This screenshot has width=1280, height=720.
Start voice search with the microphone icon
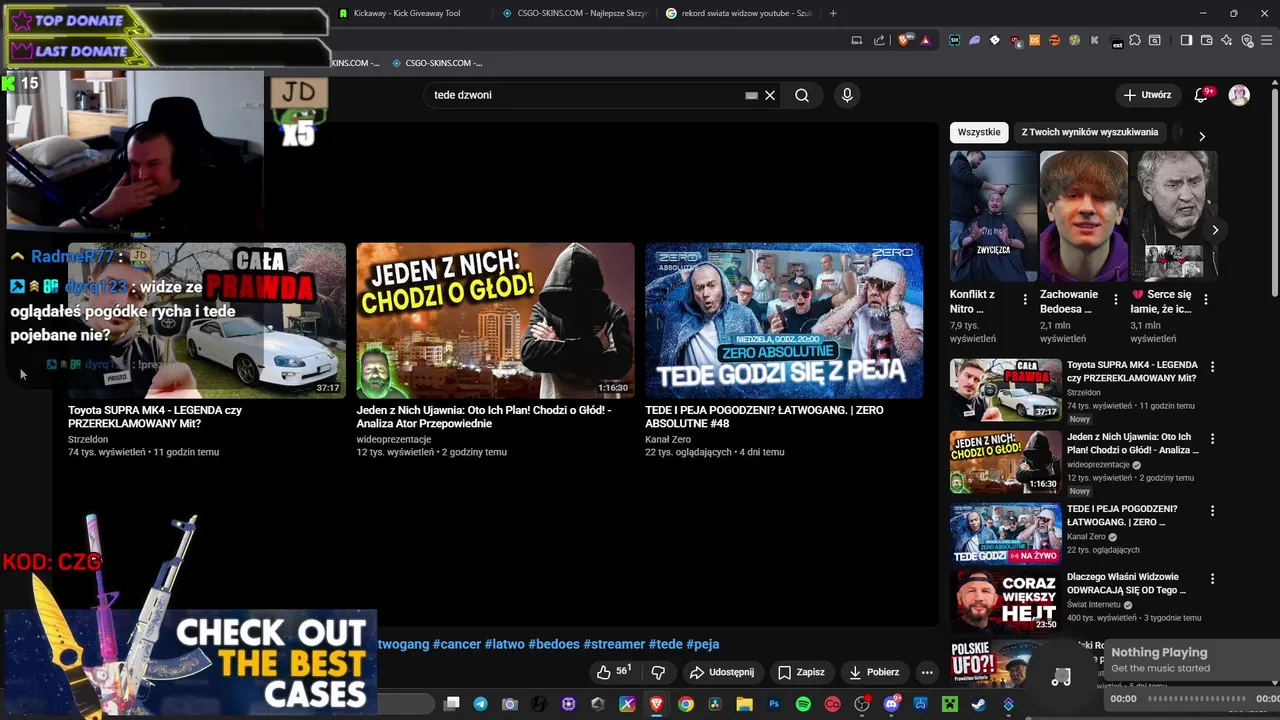coord(847,95)
